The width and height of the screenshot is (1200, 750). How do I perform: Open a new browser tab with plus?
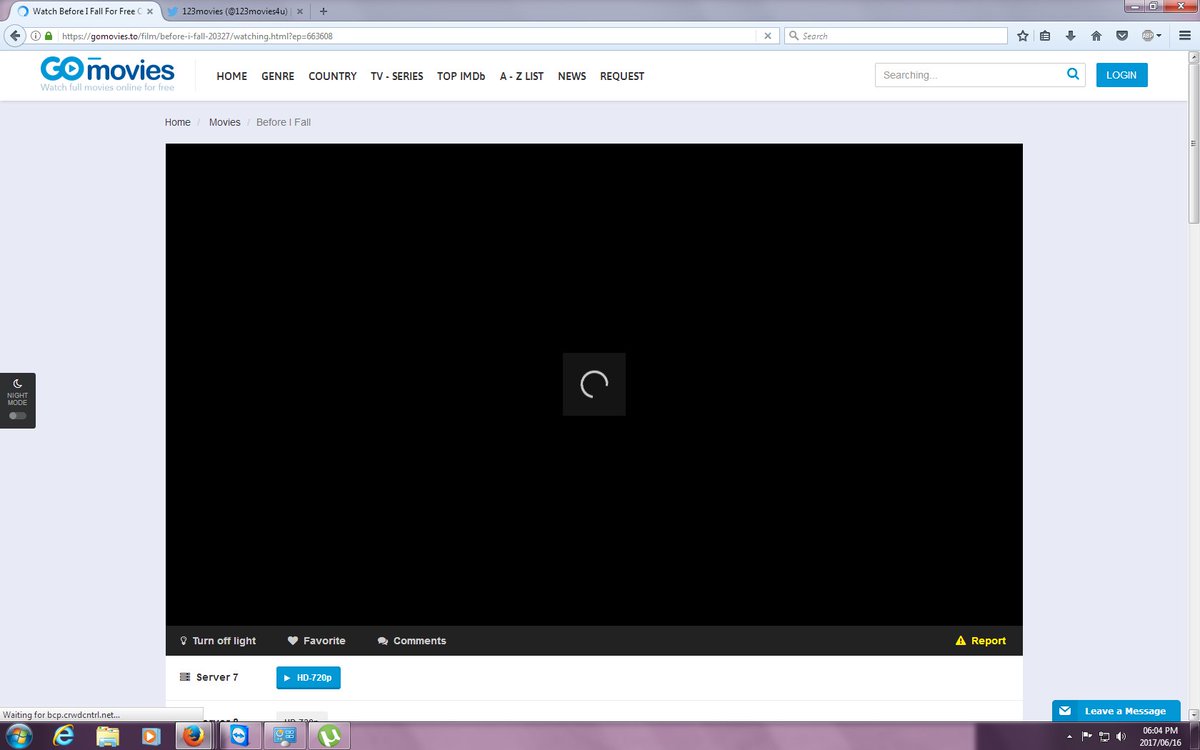click(x=323, y=11)
